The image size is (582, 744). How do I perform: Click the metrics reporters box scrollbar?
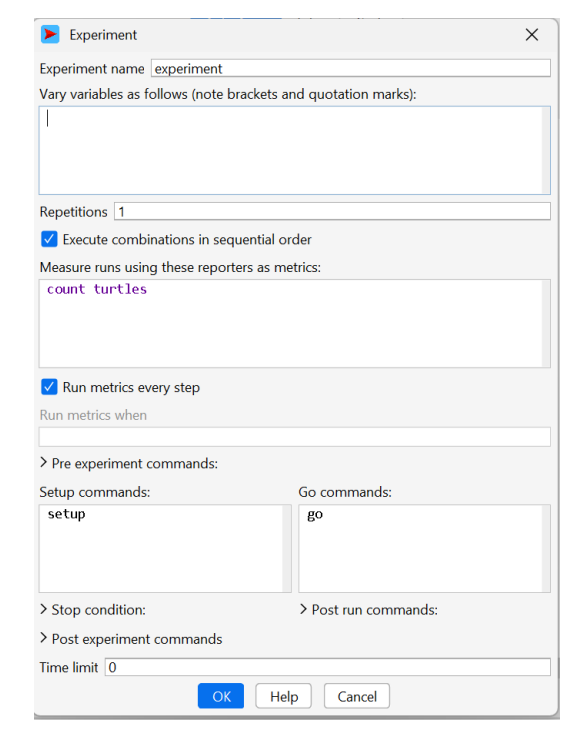click(x=546, y=324)
